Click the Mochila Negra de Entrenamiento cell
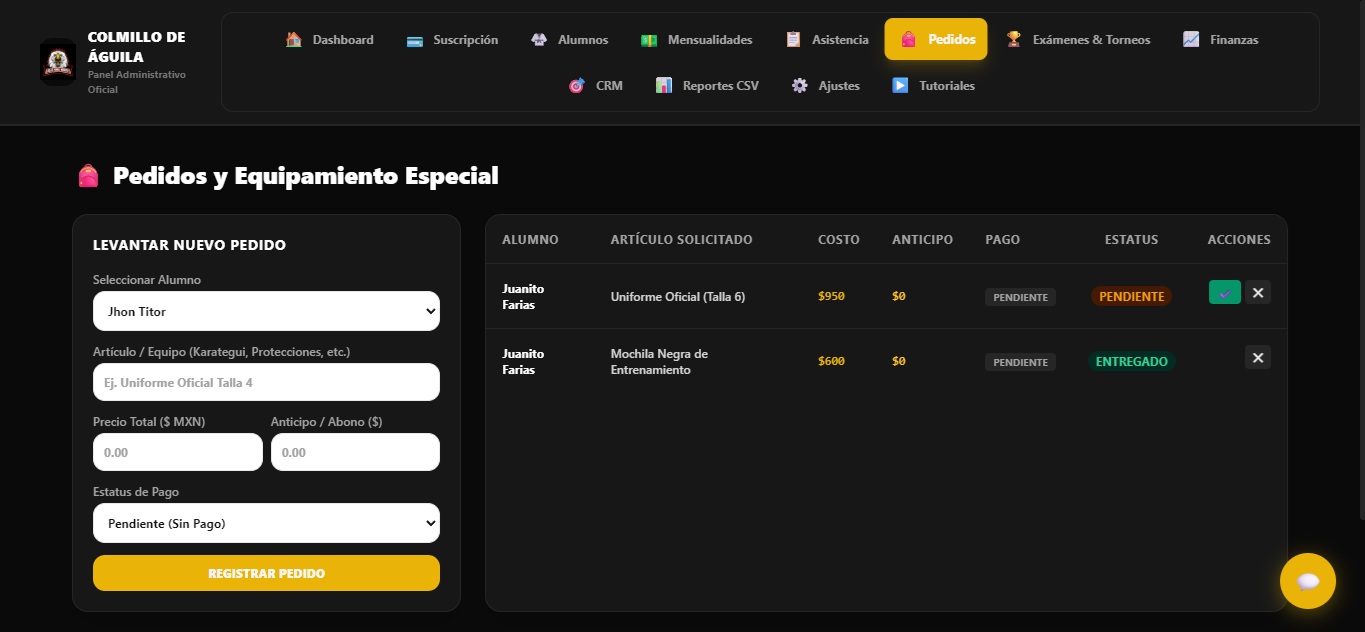 click(659, 362)
